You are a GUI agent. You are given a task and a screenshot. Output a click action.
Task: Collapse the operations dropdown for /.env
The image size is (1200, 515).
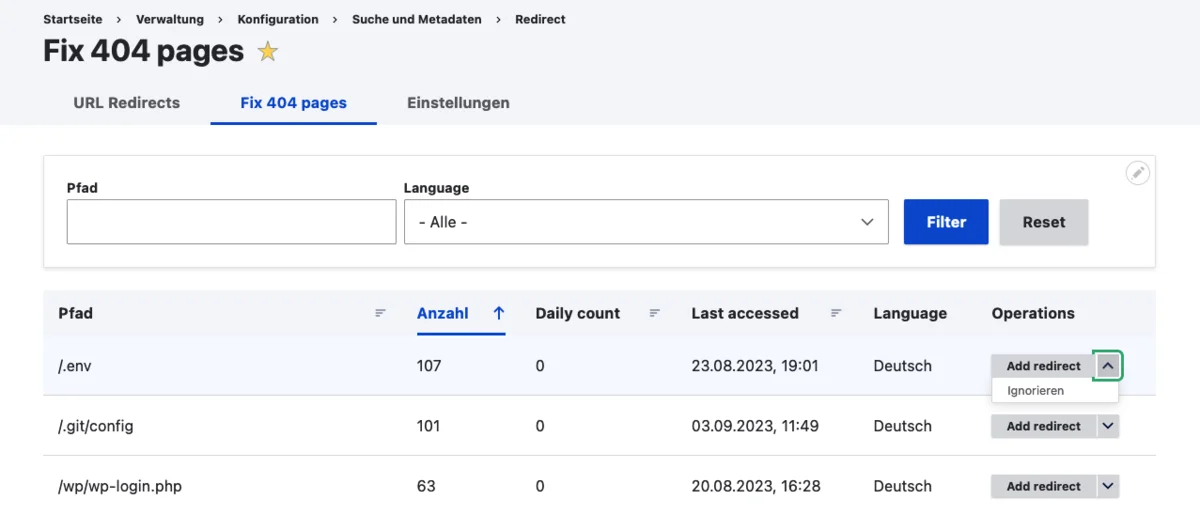point(1108,366)
